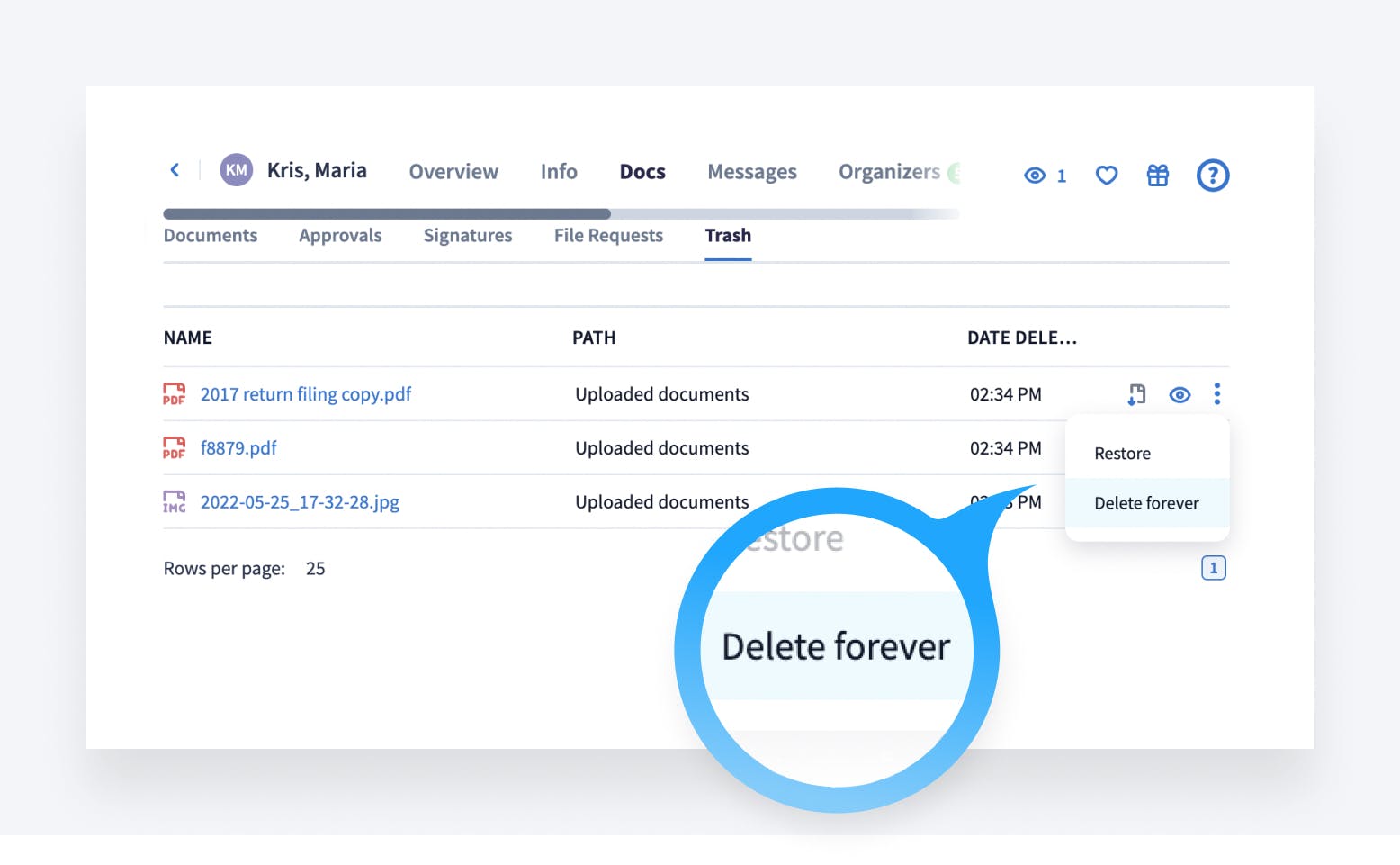The width and height of the screenshot is (1400, 865).
Task: Switch to the Documents sub-tab
Action: tap(211, 236)
